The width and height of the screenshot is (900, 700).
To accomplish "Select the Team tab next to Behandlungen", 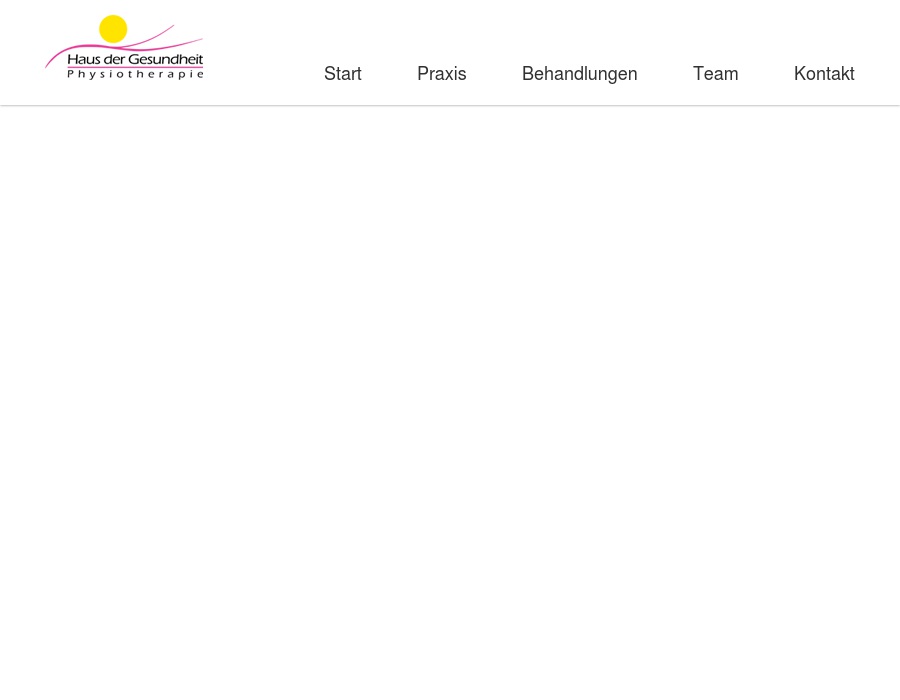I will tap(715, 74).
